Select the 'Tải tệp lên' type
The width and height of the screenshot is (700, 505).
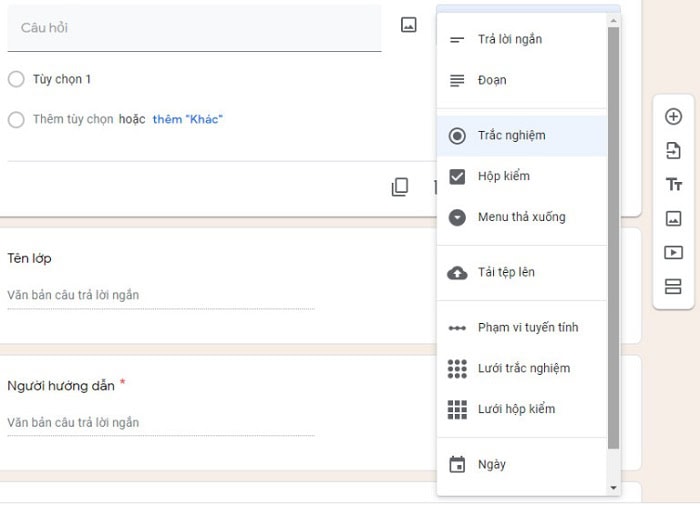pos(521,272)
